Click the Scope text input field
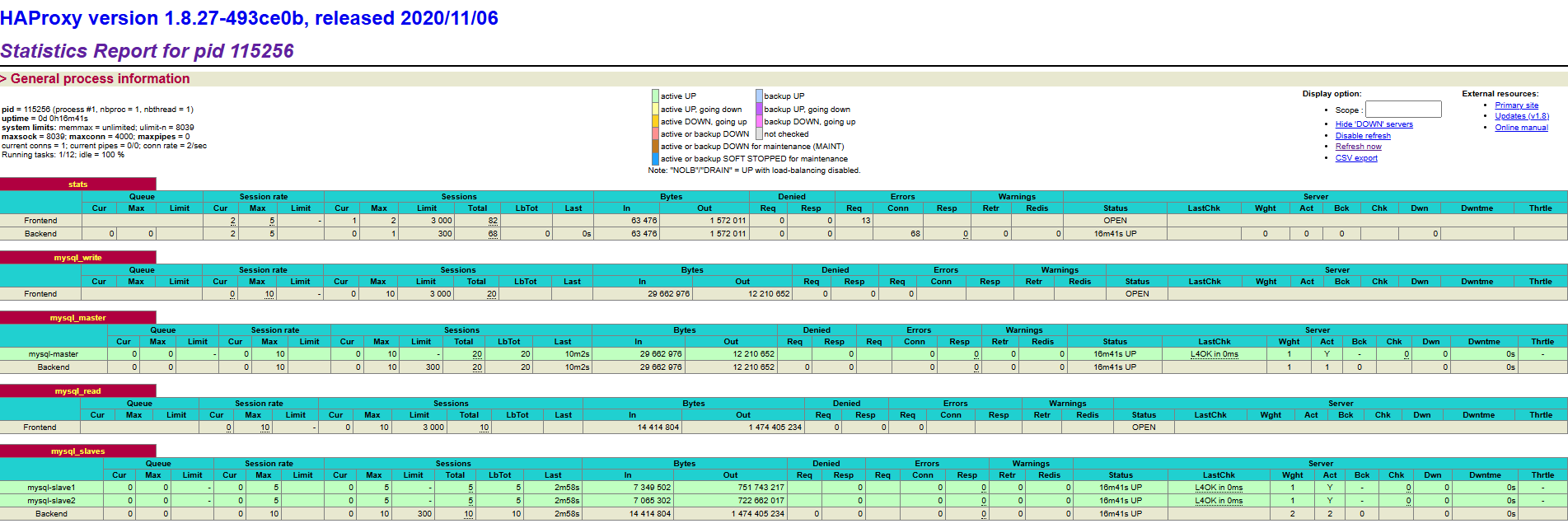This screenshot has width=1568, height=528. click(1403, 110)
